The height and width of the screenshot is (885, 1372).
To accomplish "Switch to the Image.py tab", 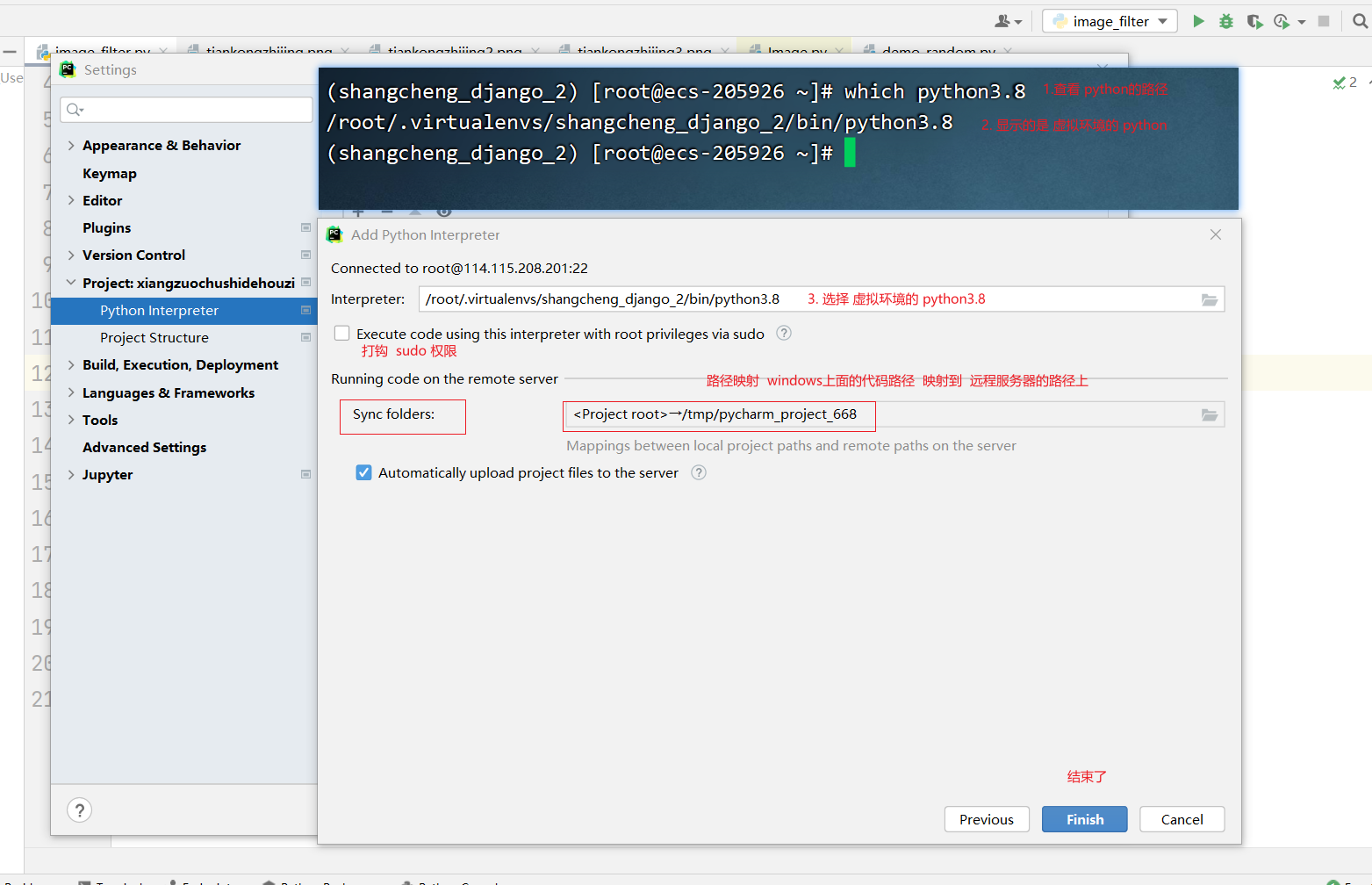I will pyautogui.click(x=794, y=51).
